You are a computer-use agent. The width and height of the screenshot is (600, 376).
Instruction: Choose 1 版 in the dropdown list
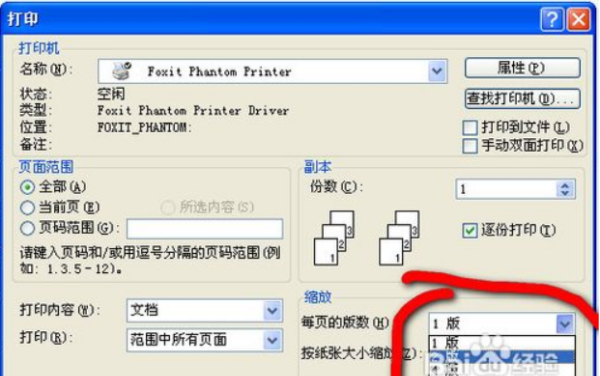pos(502,343)
